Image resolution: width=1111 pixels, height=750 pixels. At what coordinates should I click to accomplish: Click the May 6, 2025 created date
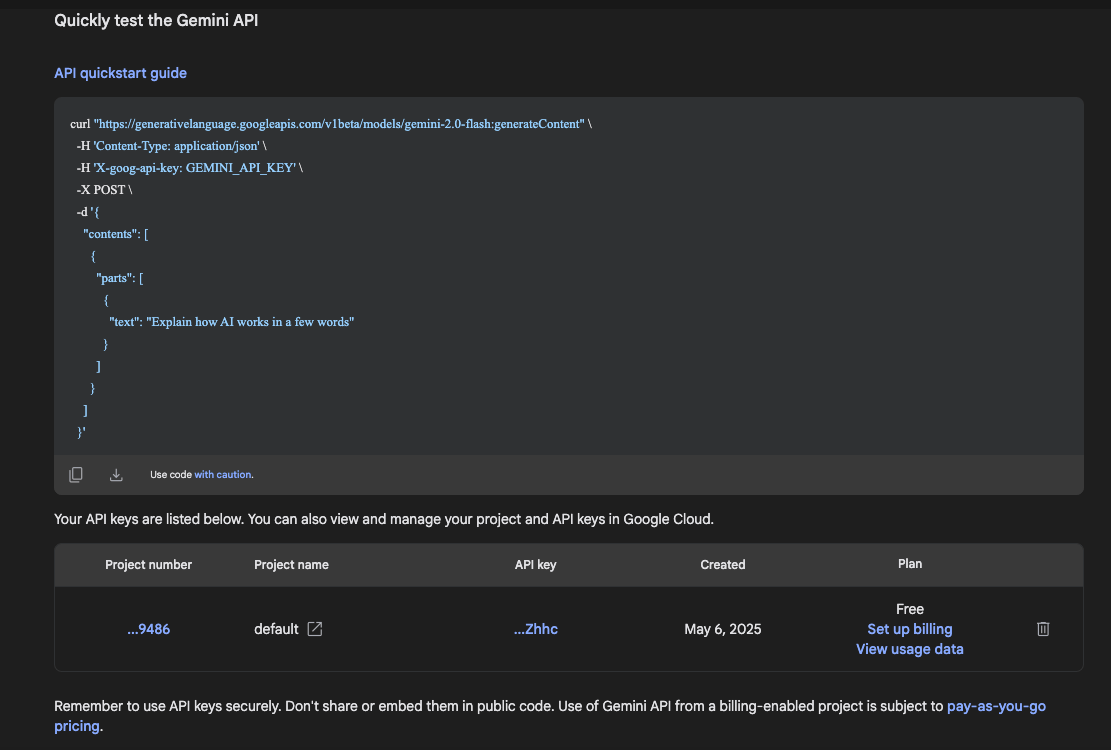[x=723, y=629]
